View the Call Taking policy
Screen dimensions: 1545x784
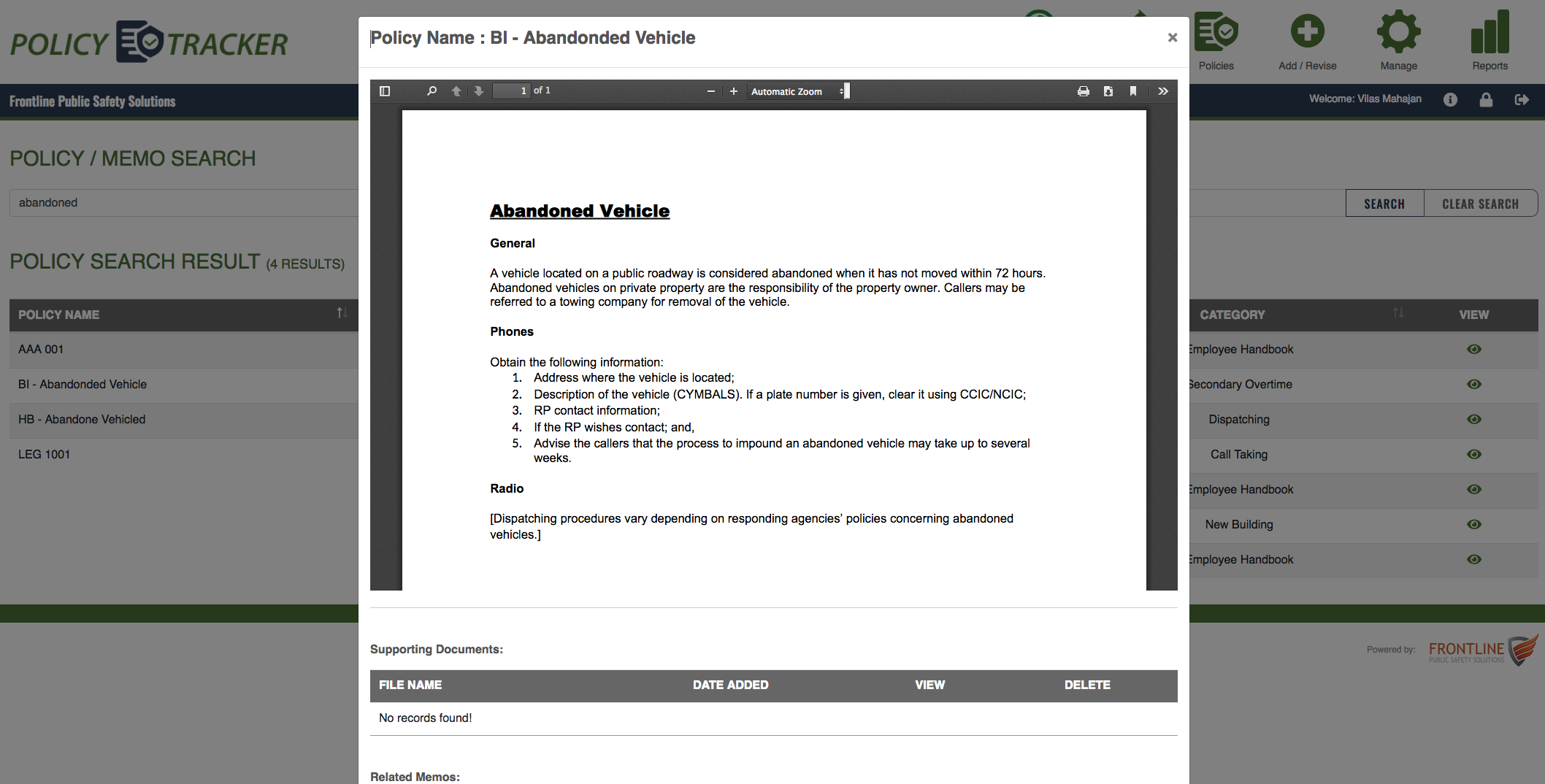point(1474,455)
